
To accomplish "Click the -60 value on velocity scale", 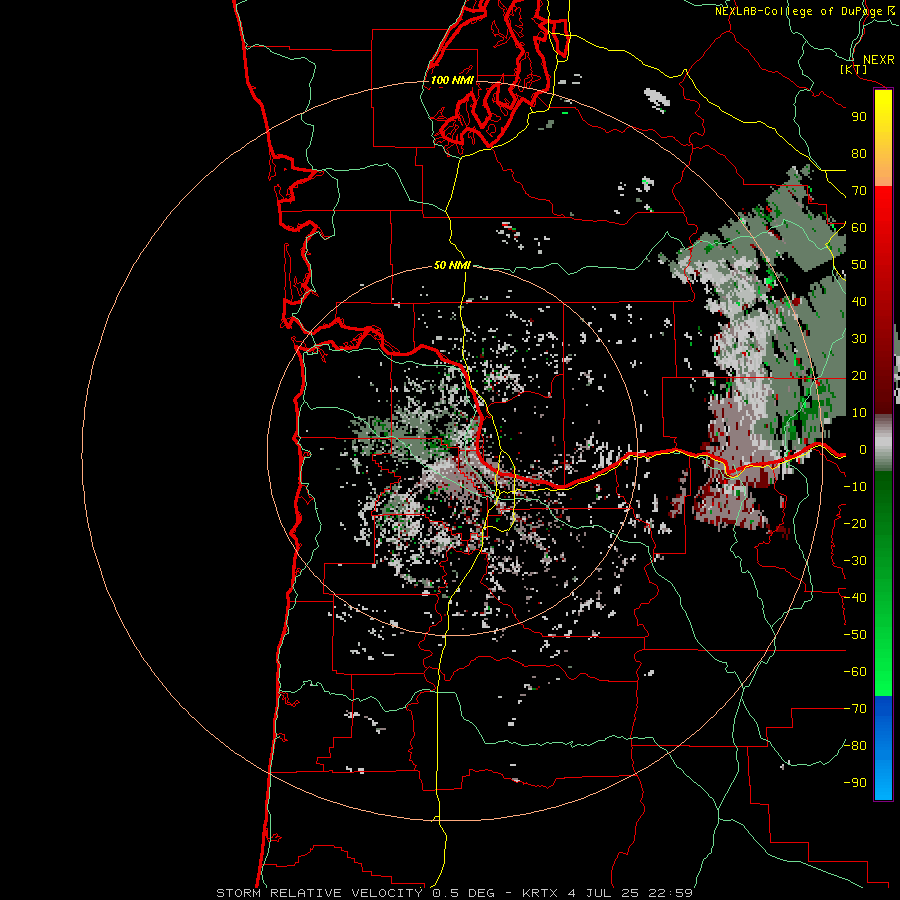I will (x=855, y=672).
